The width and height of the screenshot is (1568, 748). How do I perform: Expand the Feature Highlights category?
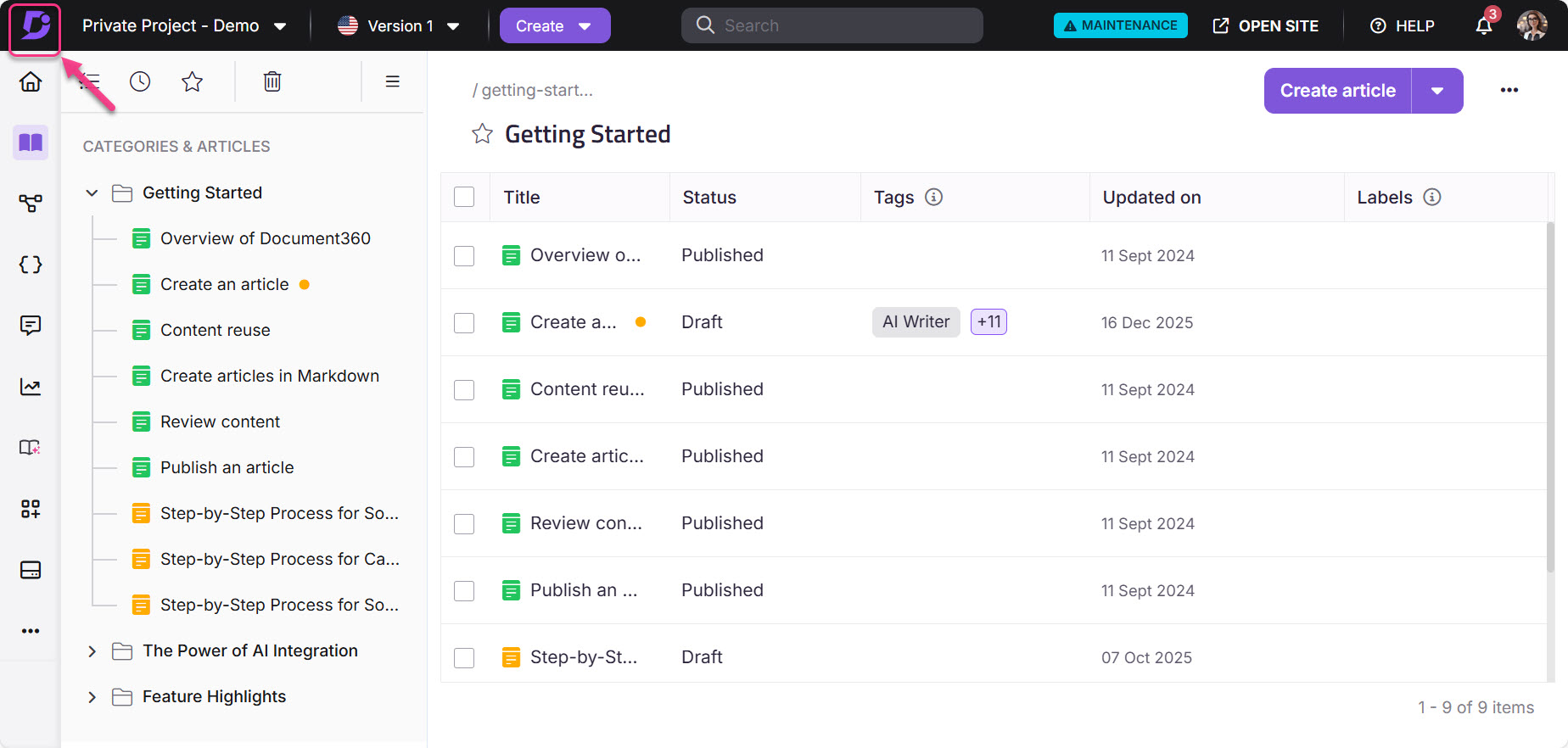[92, 697]
